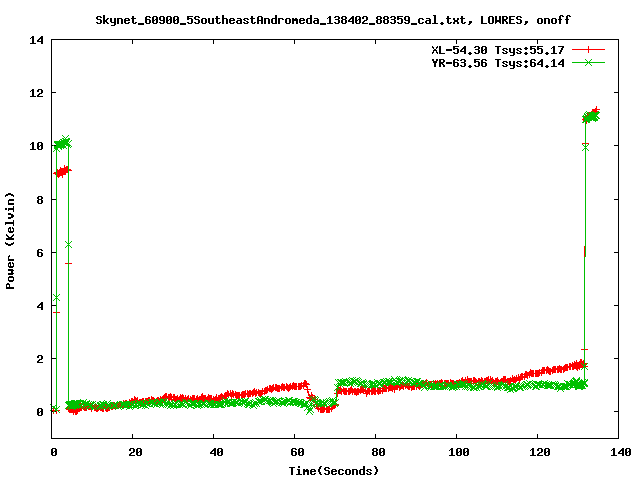640x480 pixels.
Task: Click y-axis tick label 6
Action: [40, 253]
